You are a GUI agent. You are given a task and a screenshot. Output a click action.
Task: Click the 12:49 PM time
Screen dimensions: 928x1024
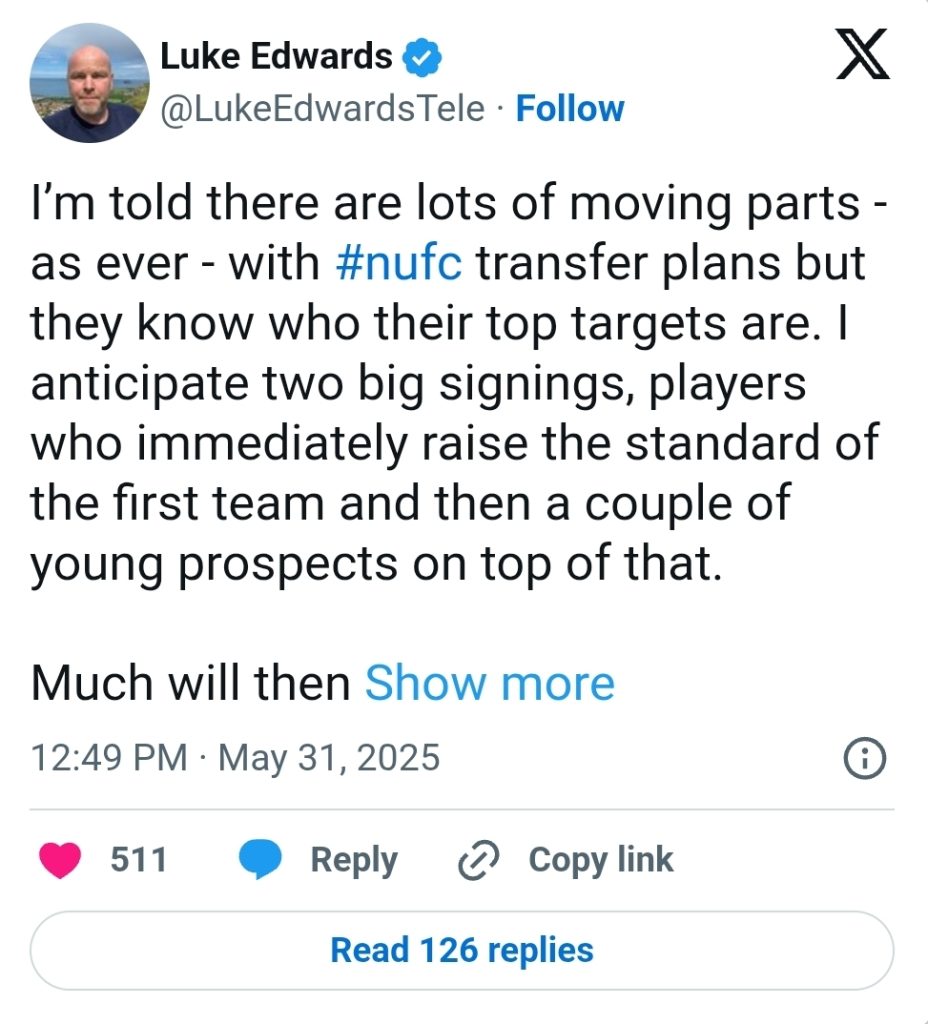click(109, 757)
